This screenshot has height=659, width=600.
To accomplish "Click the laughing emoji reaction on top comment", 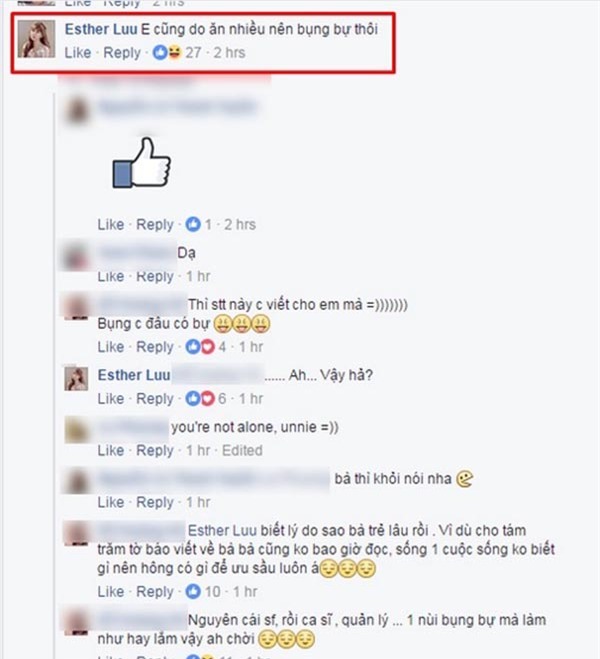I will click(x=174, y=53).
